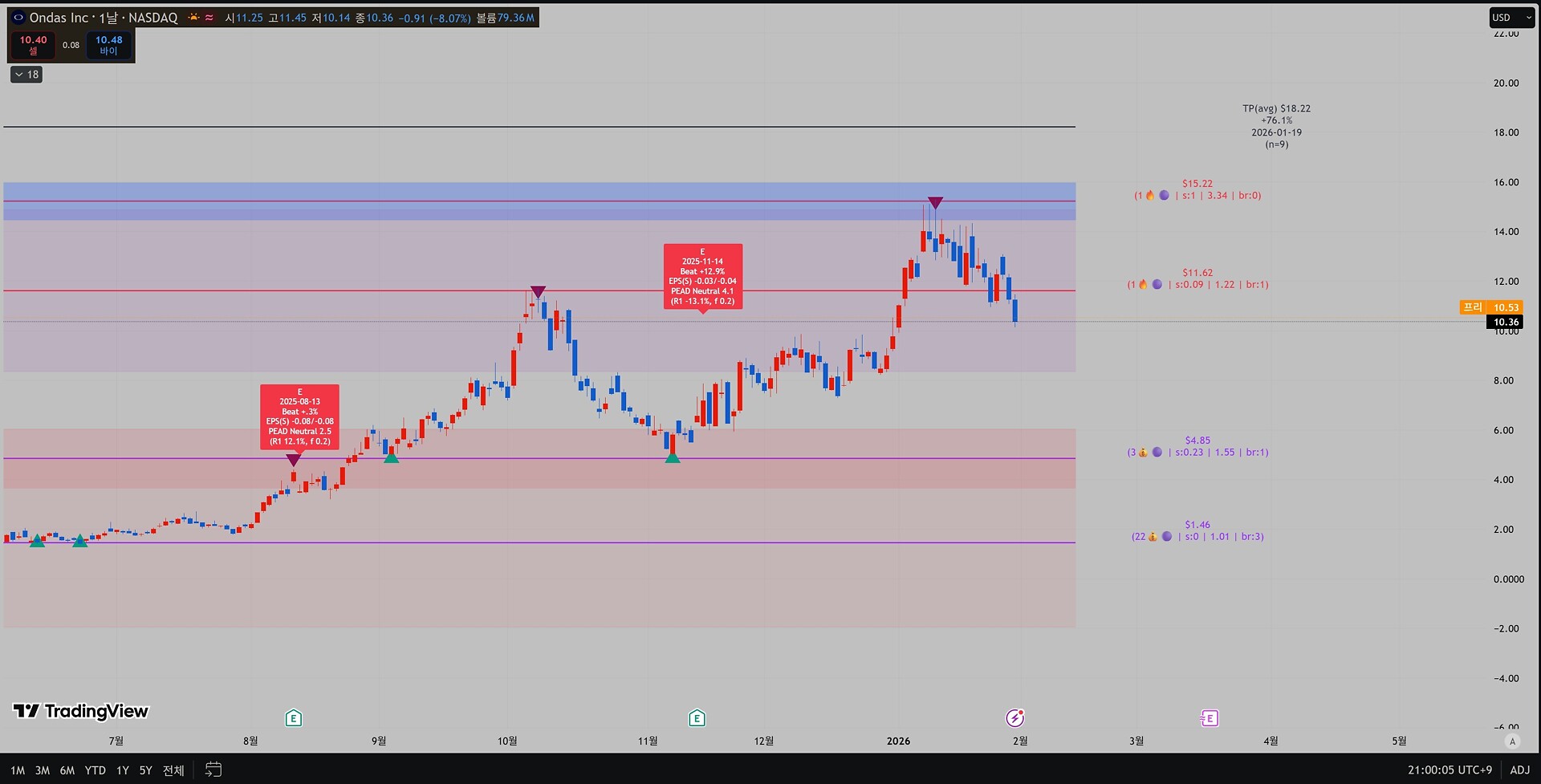Toggle ADJ dividend adjustment
The image size is (1541, 784).
tap(1519, 770)
